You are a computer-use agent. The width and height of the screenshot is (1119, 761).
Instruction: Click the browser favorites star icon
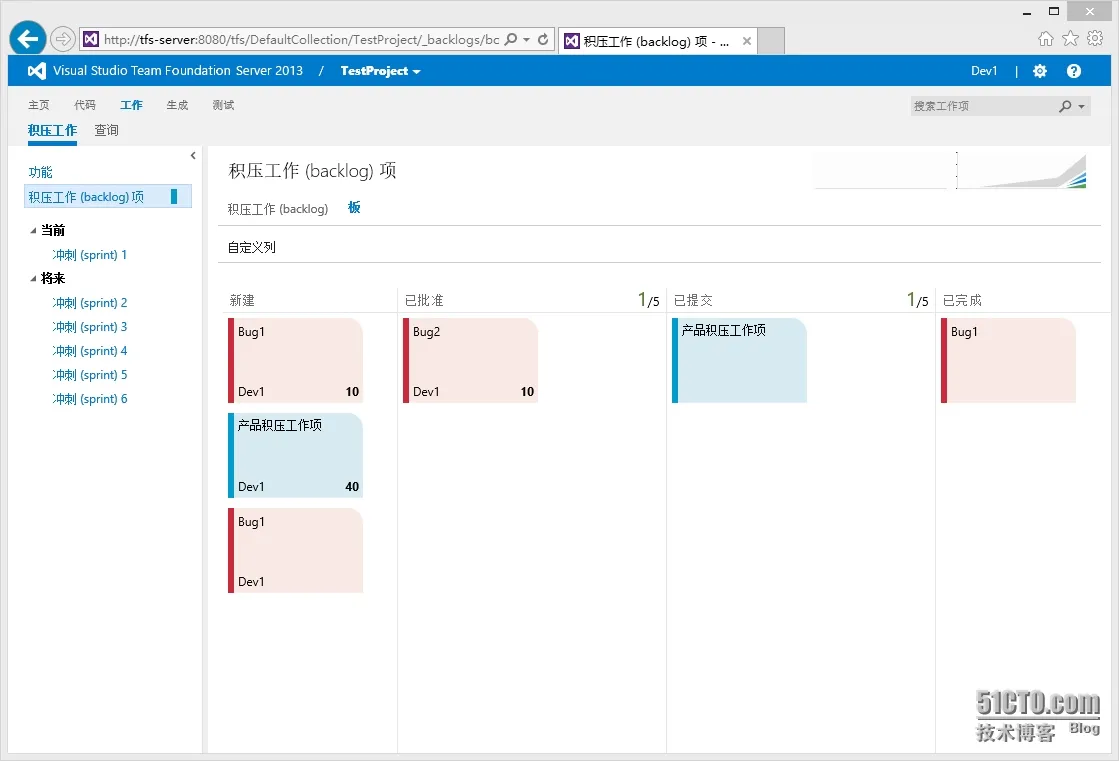(1070, 39)
